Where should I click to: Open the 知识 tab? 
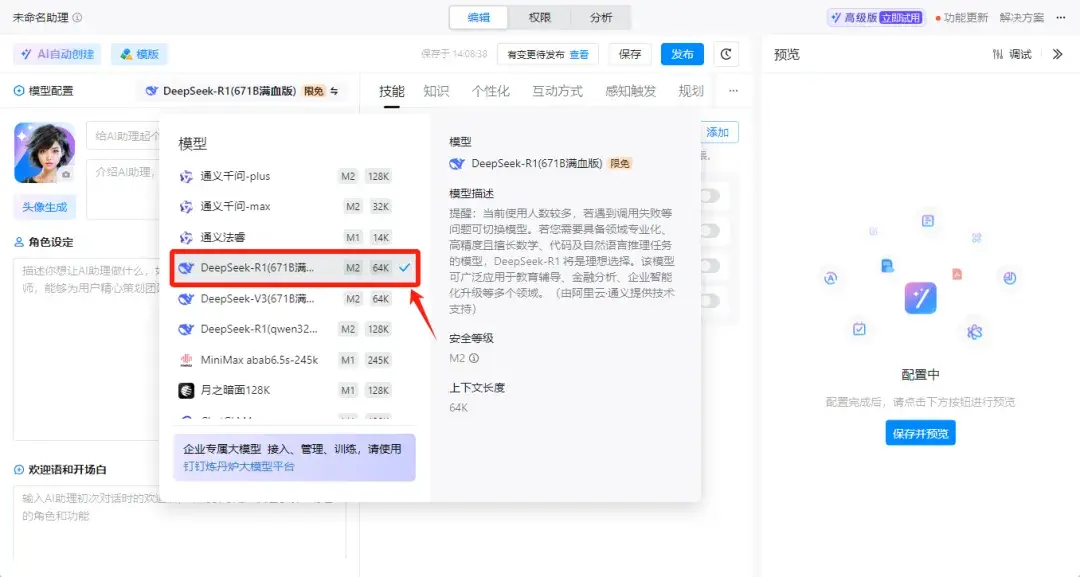coord(436,91)
